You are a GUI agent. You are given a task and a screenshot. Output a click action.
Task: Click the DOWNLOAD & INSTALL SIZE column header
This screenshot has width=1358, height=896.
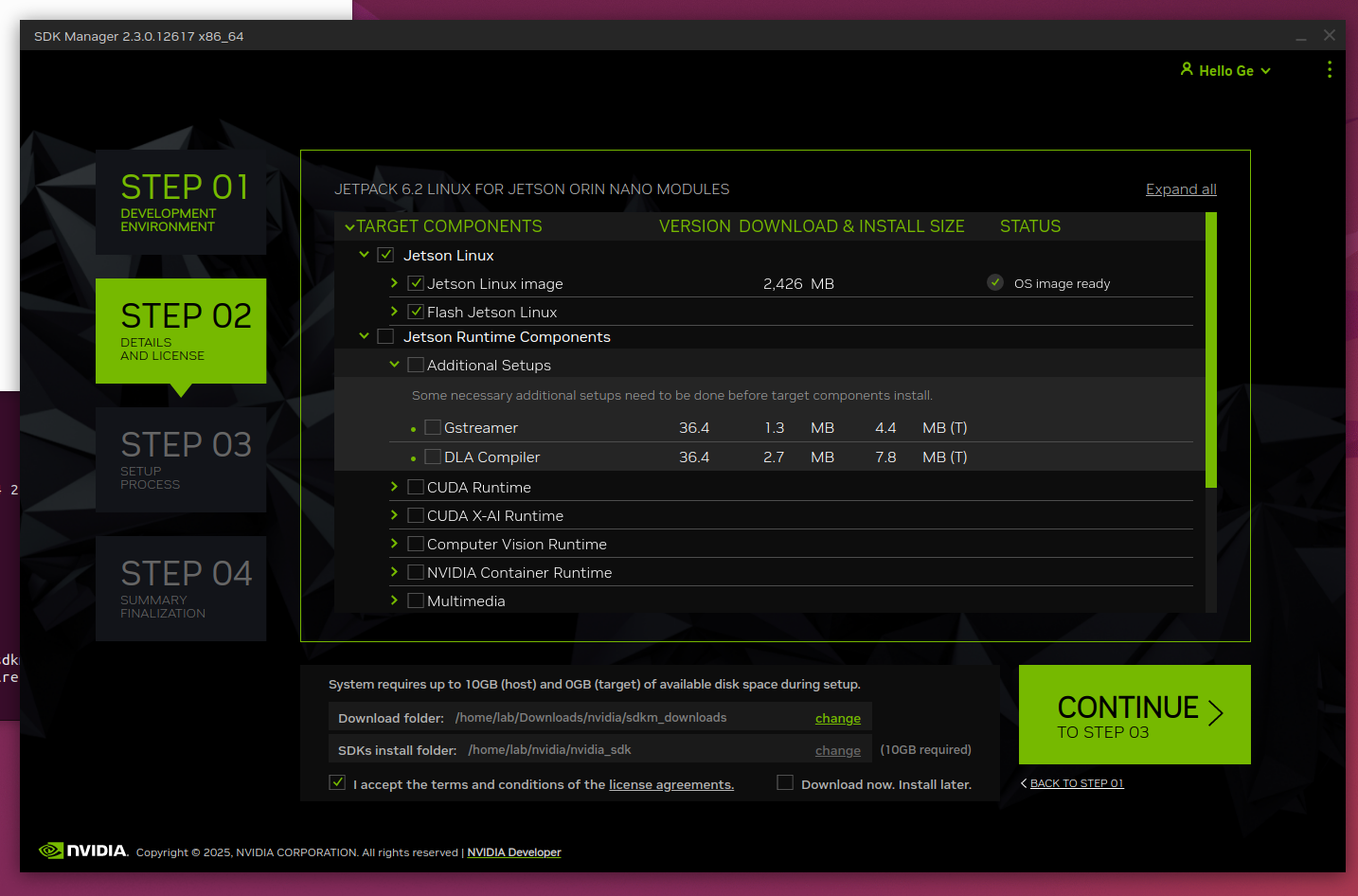coord(851,226)
